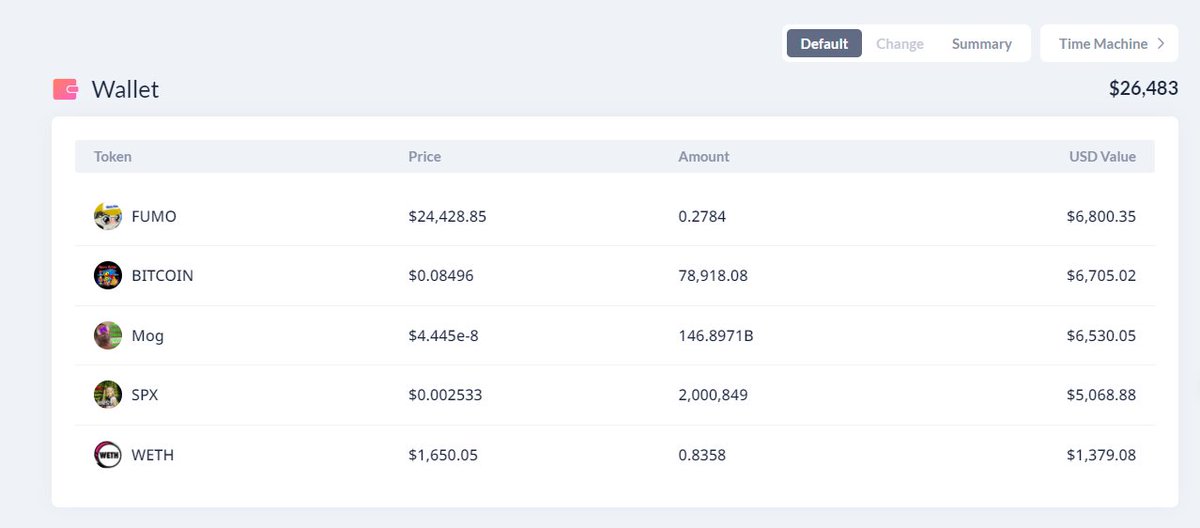The height and width of the screenshot is (528, 1200).
Task: Click Mog price $4.445e-8
Action: tap(443, 336)
